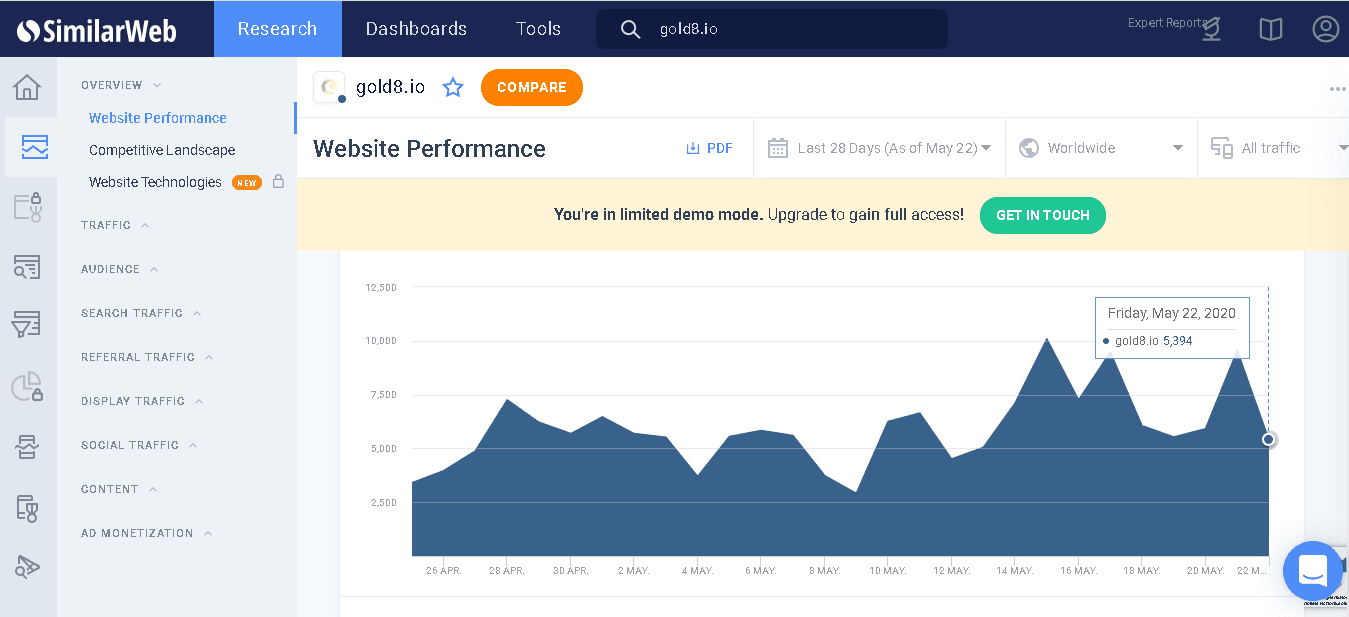Viewport: 1349px width, 617px height.
Task: Open the date range dropdown
Action: tap(879, 148)
